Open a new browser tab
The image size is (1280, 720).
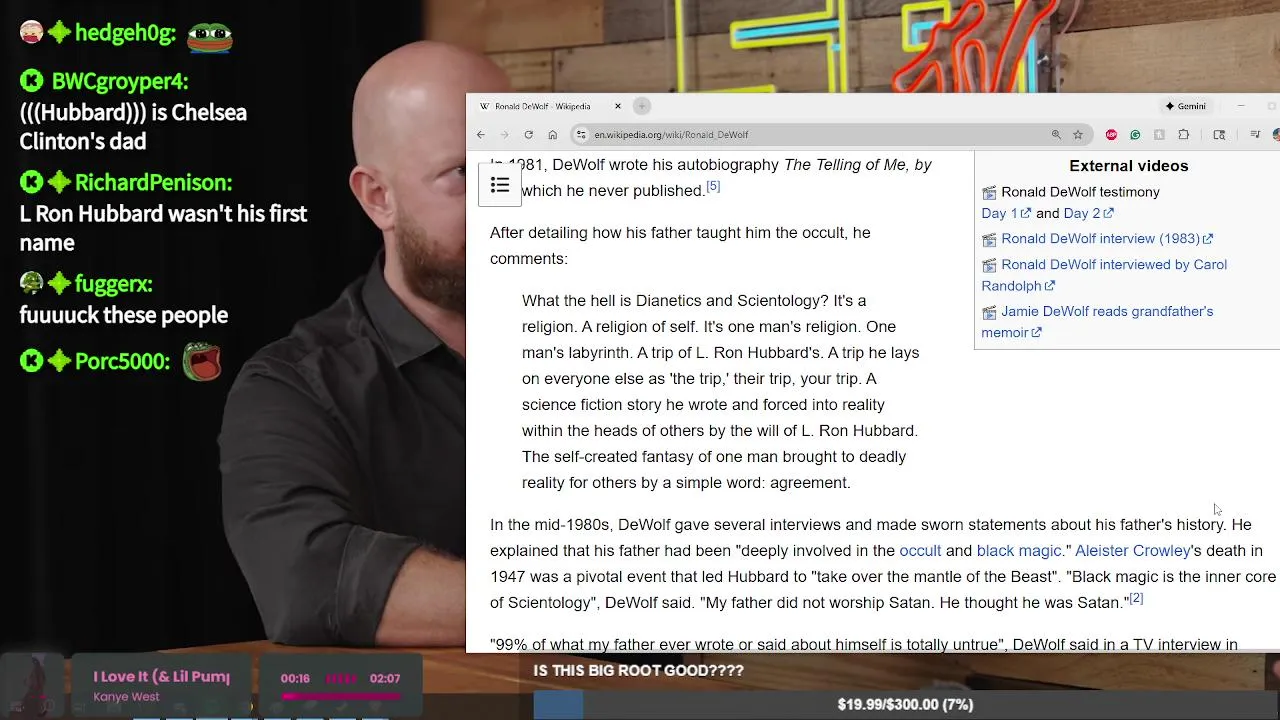(642, 106)
